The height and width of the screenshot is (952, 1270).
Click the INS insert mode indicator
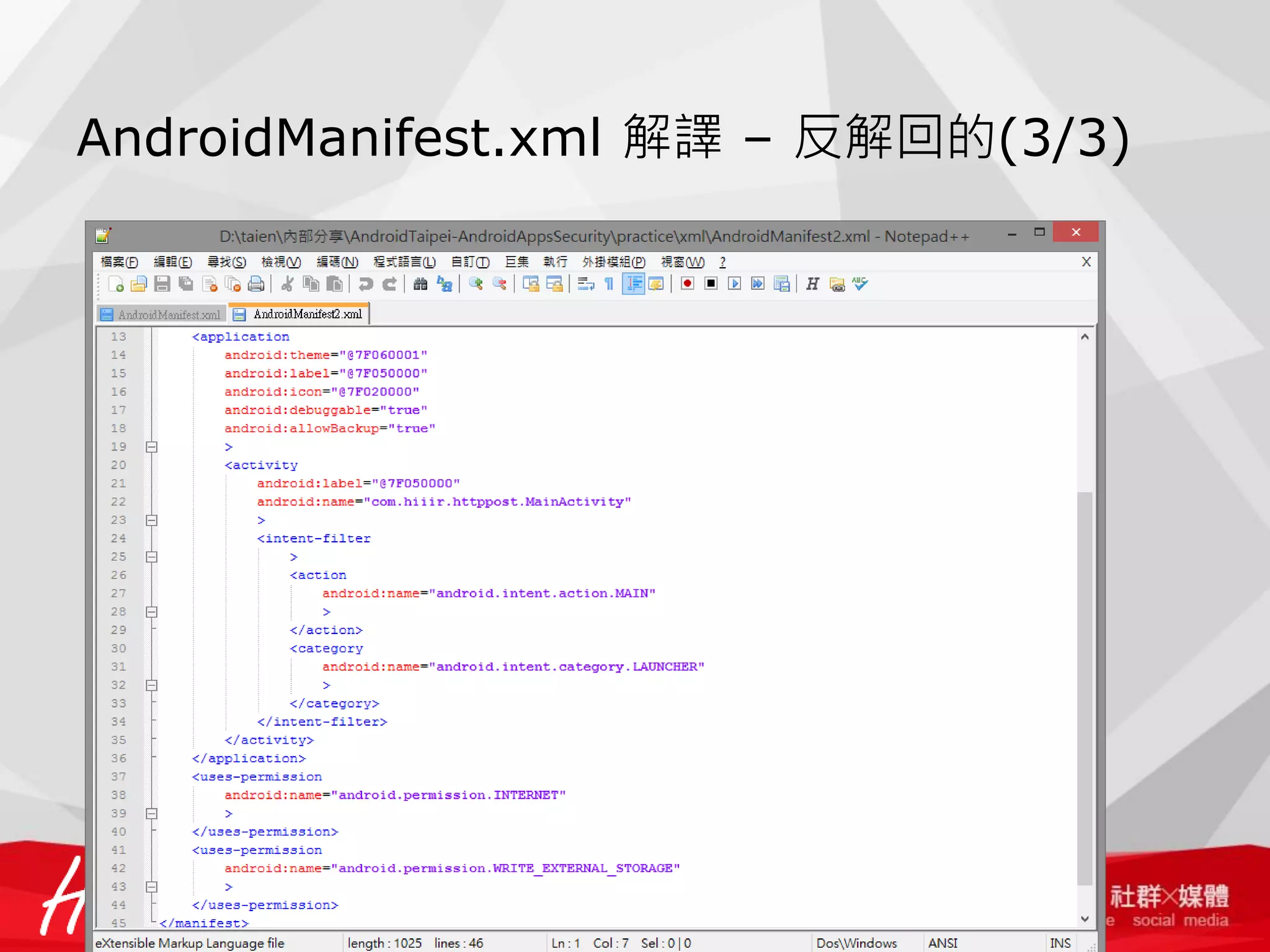(x=1060, y=943)
